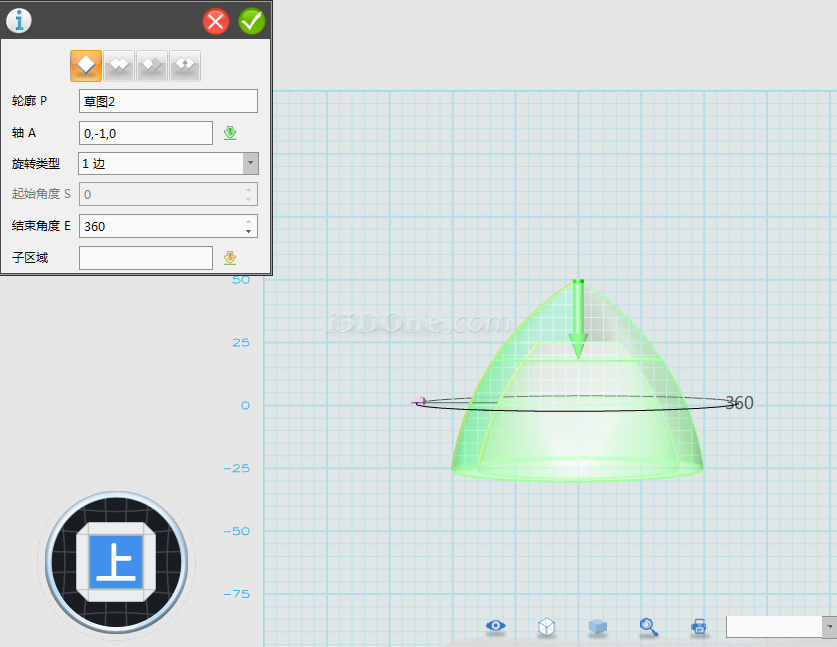
Task: Click the 轮廓 P input field
Action: (168, 101)
